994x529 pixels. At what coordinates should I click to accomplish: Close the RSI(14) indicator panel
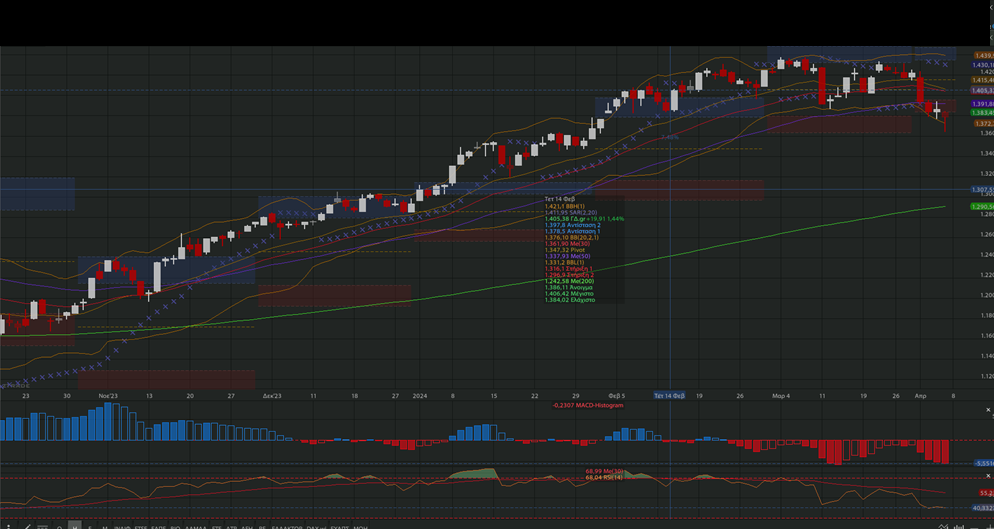[x=988, y=475]
